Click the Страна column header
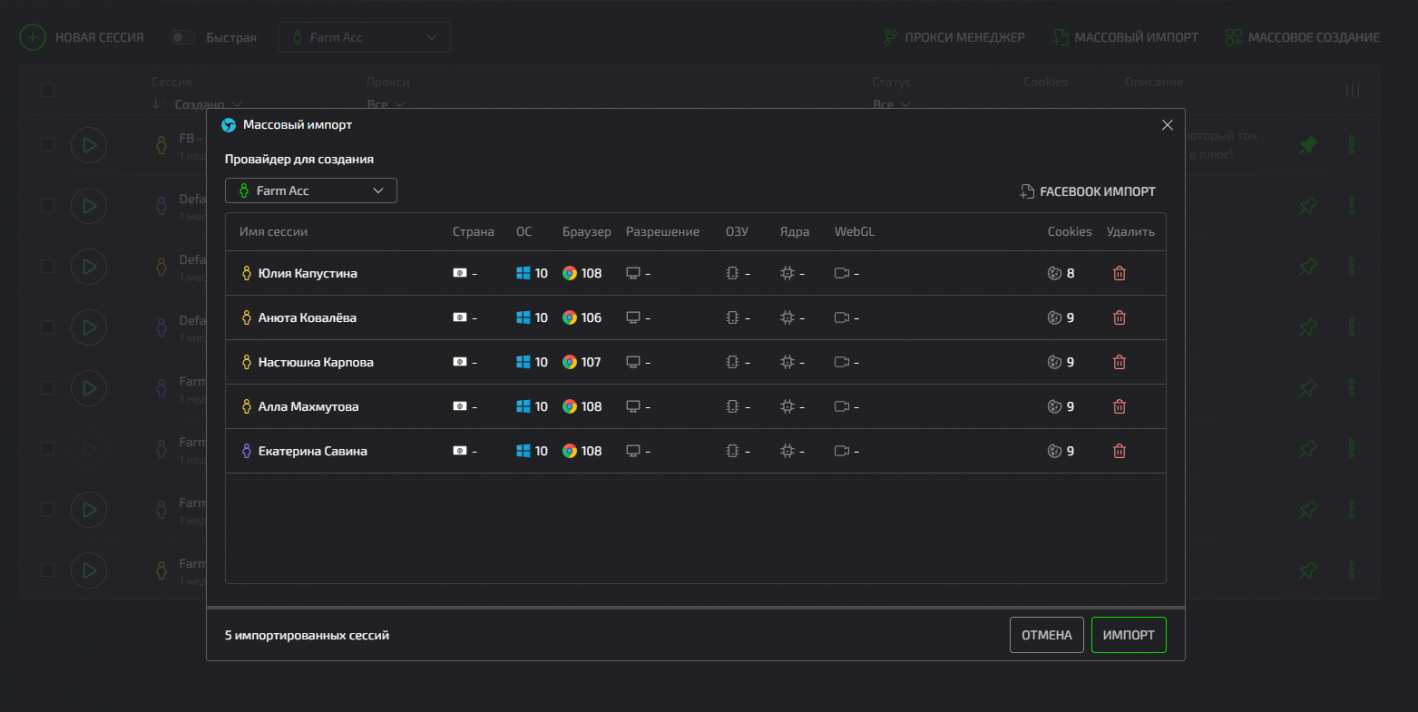The width and height of the screenshot is (1418, 712). pos(473,231)
